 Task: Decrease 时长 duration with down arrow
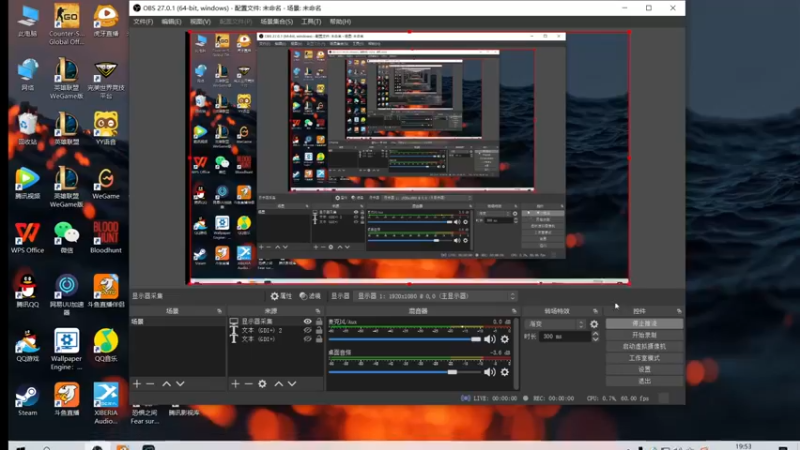tap(595, 339)
